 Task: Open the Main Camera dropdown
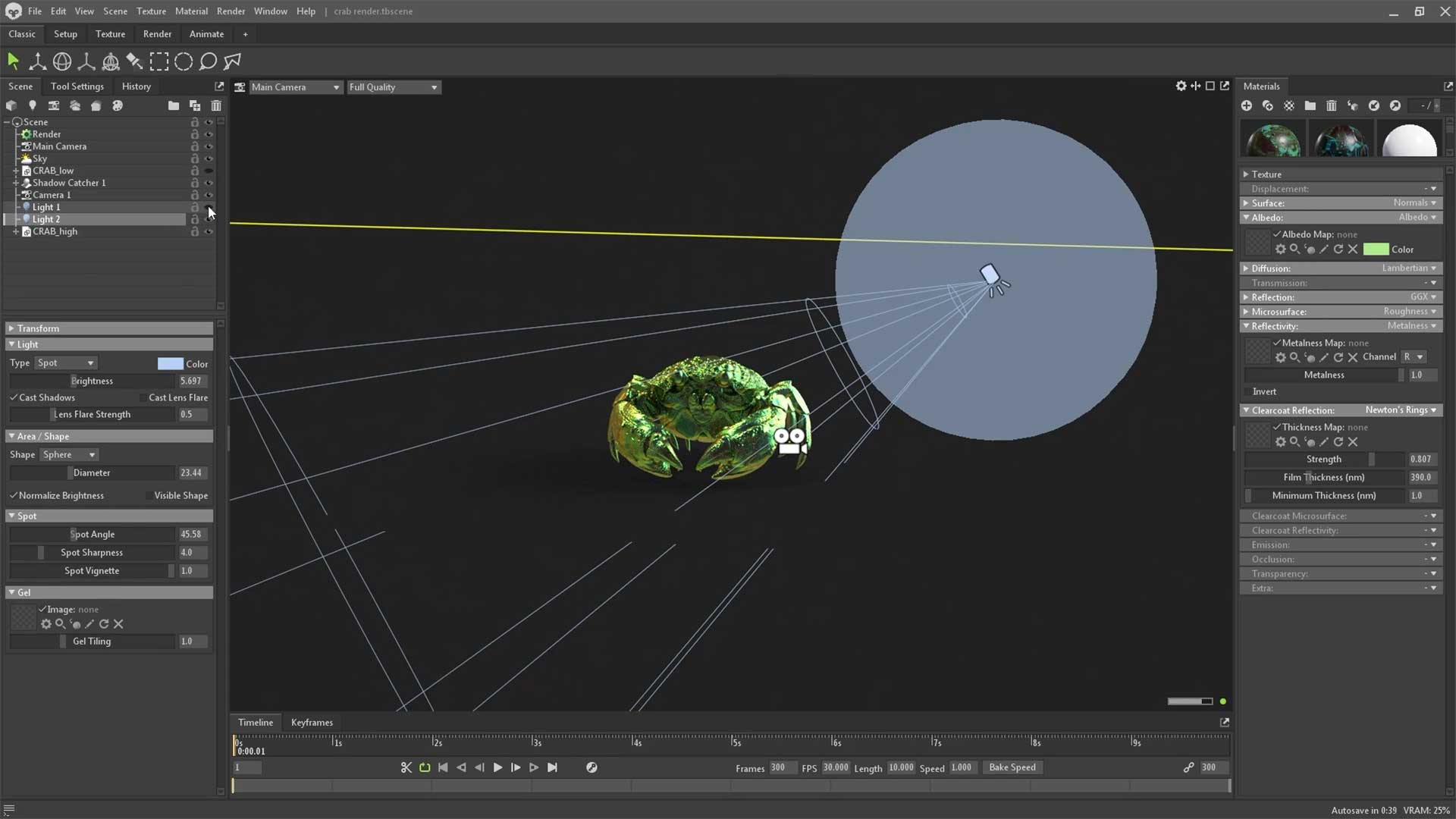coord(295,87)
